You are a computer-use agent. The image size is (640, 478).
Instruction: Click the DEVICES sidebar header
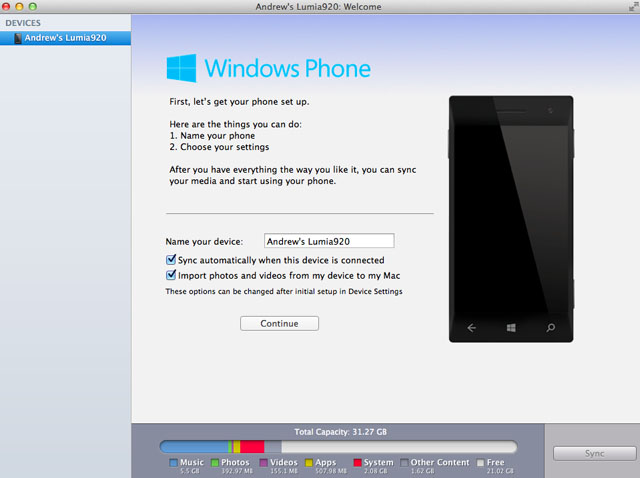[23, 23]
